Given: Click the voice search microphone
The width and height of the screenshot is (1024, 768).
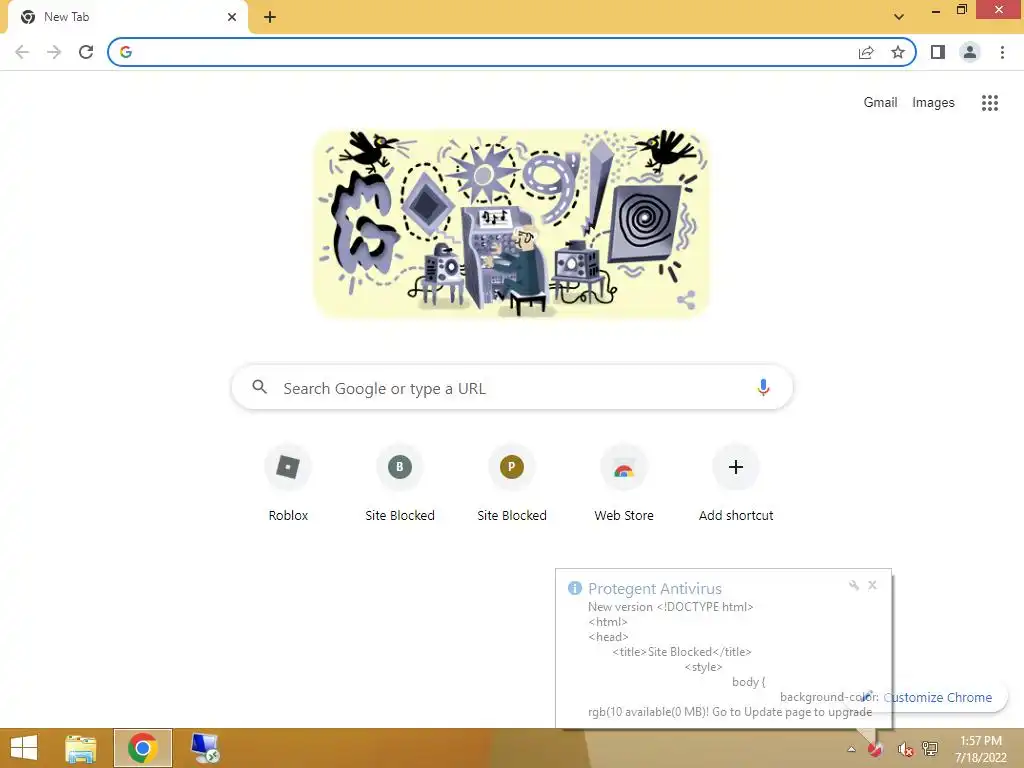Looking at the screenshot, I should [x=763, y=387].
